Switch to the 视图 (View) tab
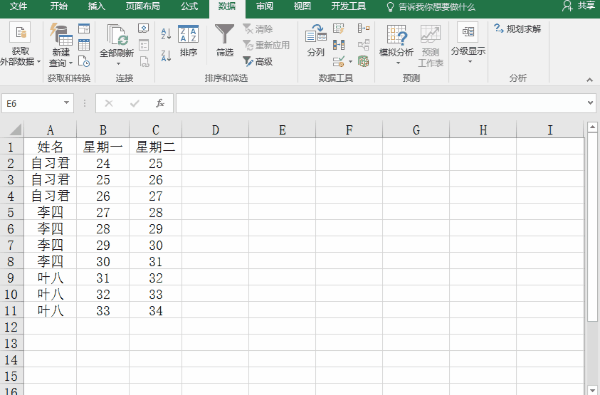The image size is (600, 395). [302, 7]
